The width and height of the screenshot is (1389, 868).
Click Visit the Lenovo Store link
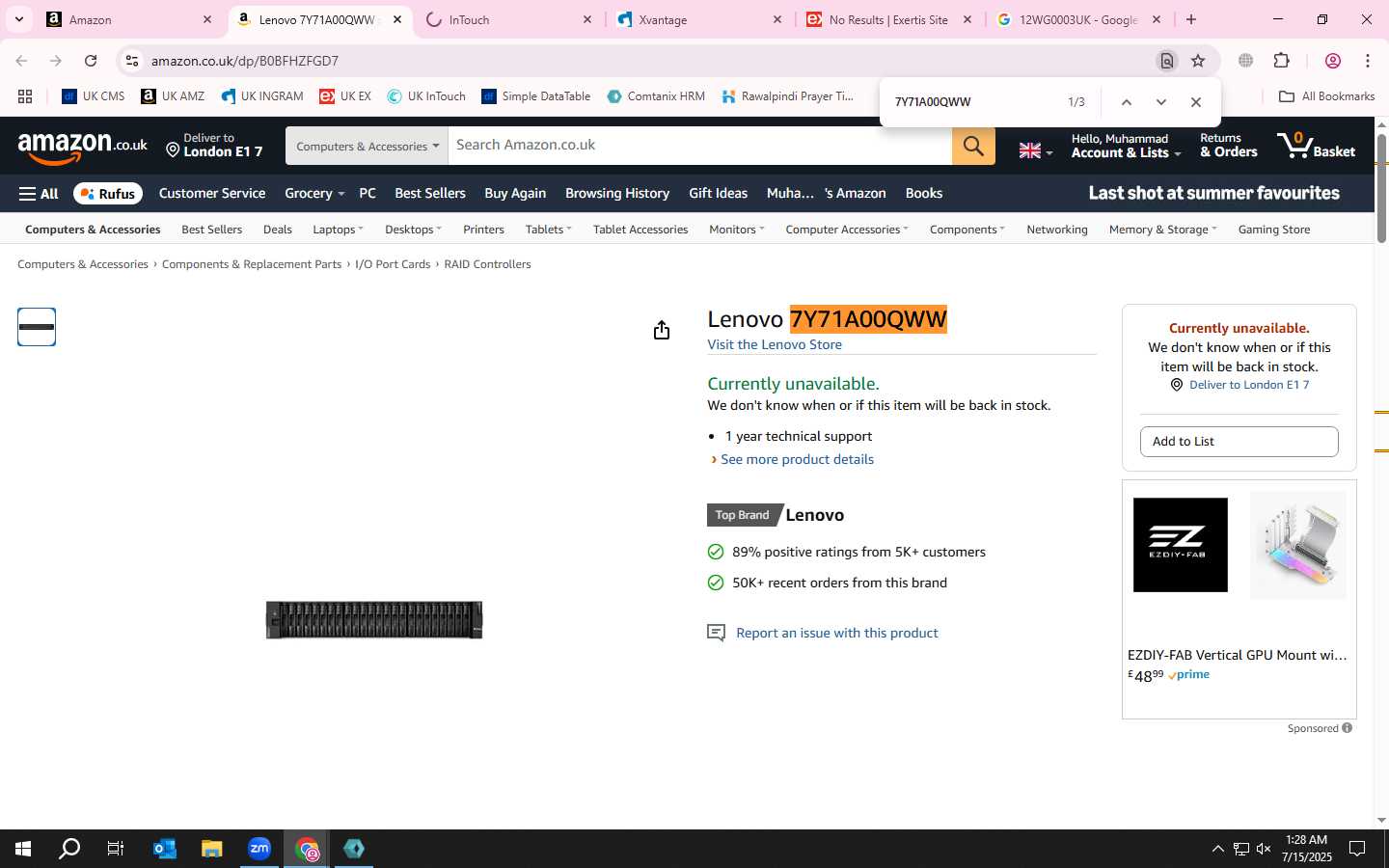point(775,344)
